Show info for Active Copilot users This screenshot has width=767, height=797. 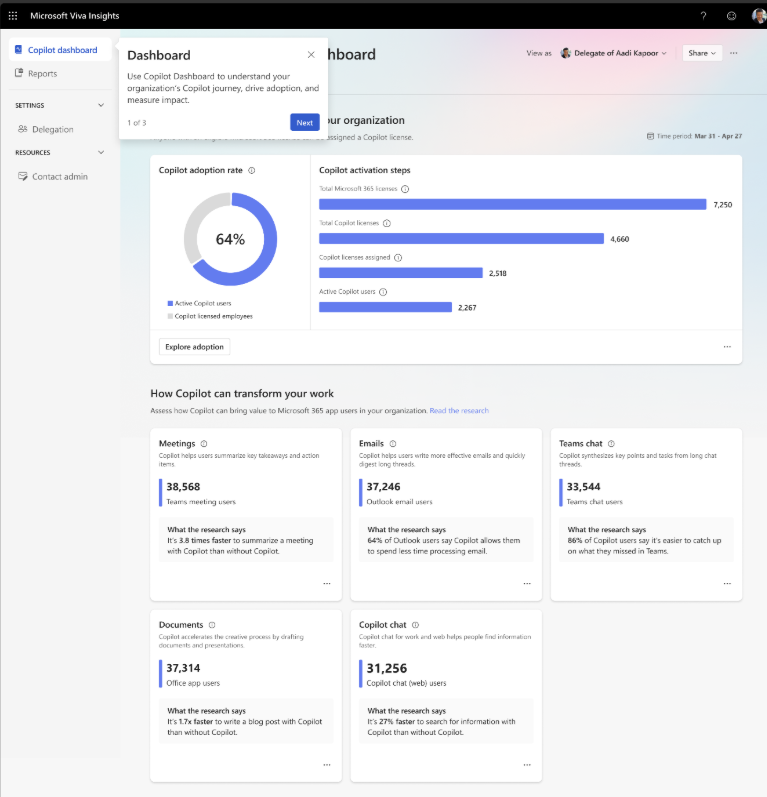pos(383,292)
